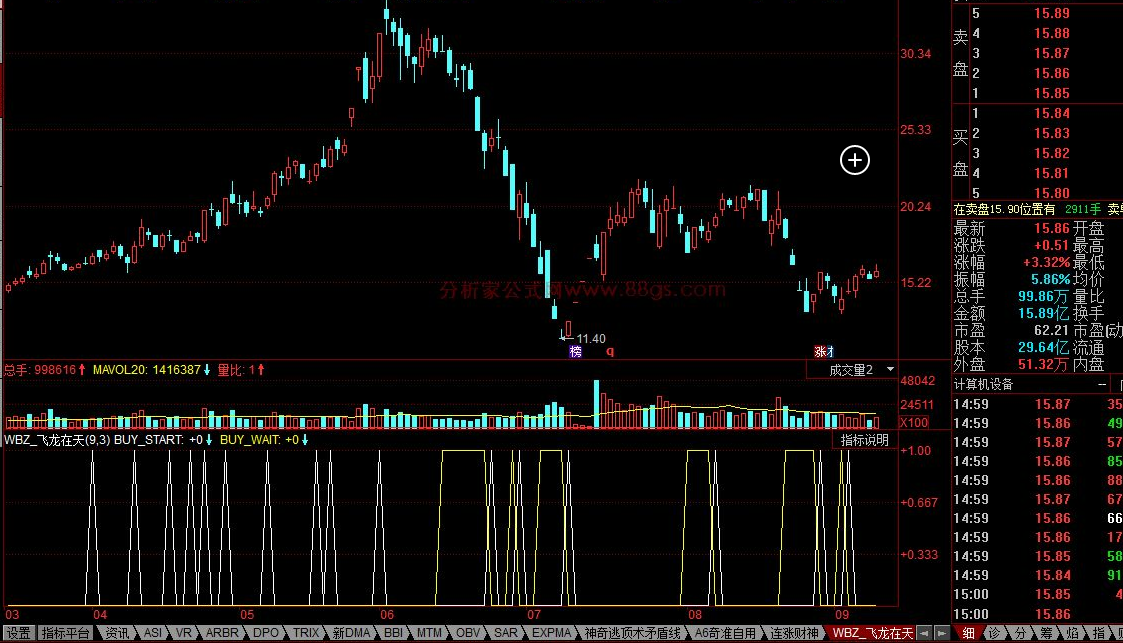Click sell level 4 price 15.88
Screen dimensions: 1123x643
coord(1051,33)
